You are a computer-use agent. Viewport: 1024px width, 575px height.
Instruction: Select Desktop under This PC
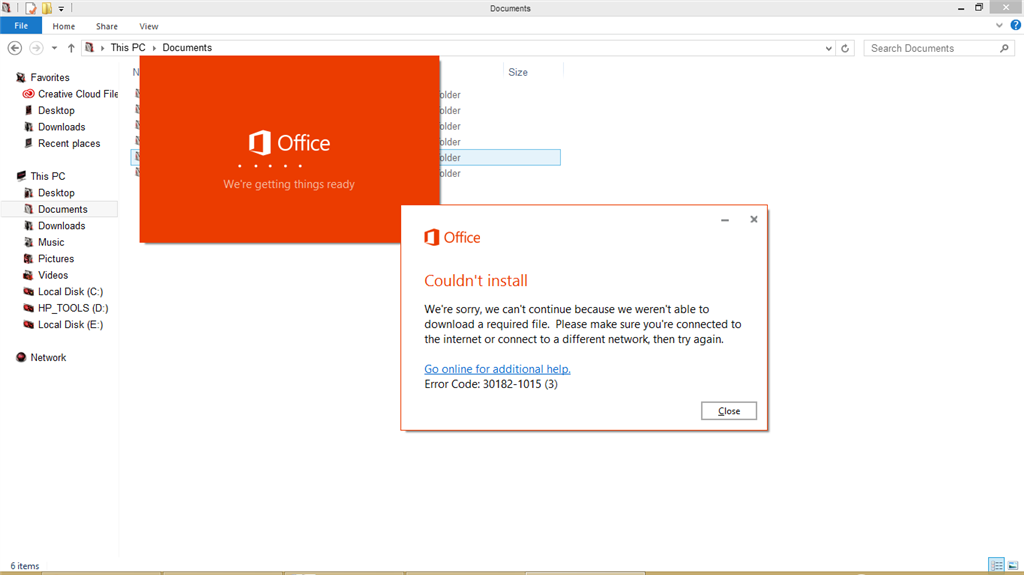56,193
